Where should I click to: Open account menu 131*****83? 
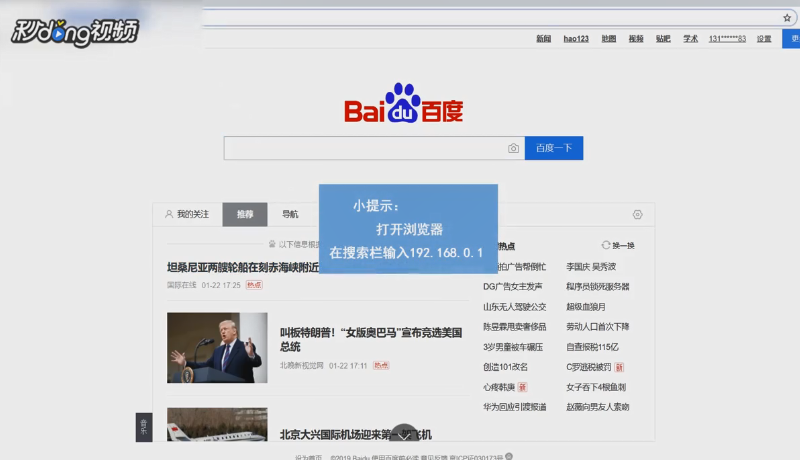tap(727, 39)
